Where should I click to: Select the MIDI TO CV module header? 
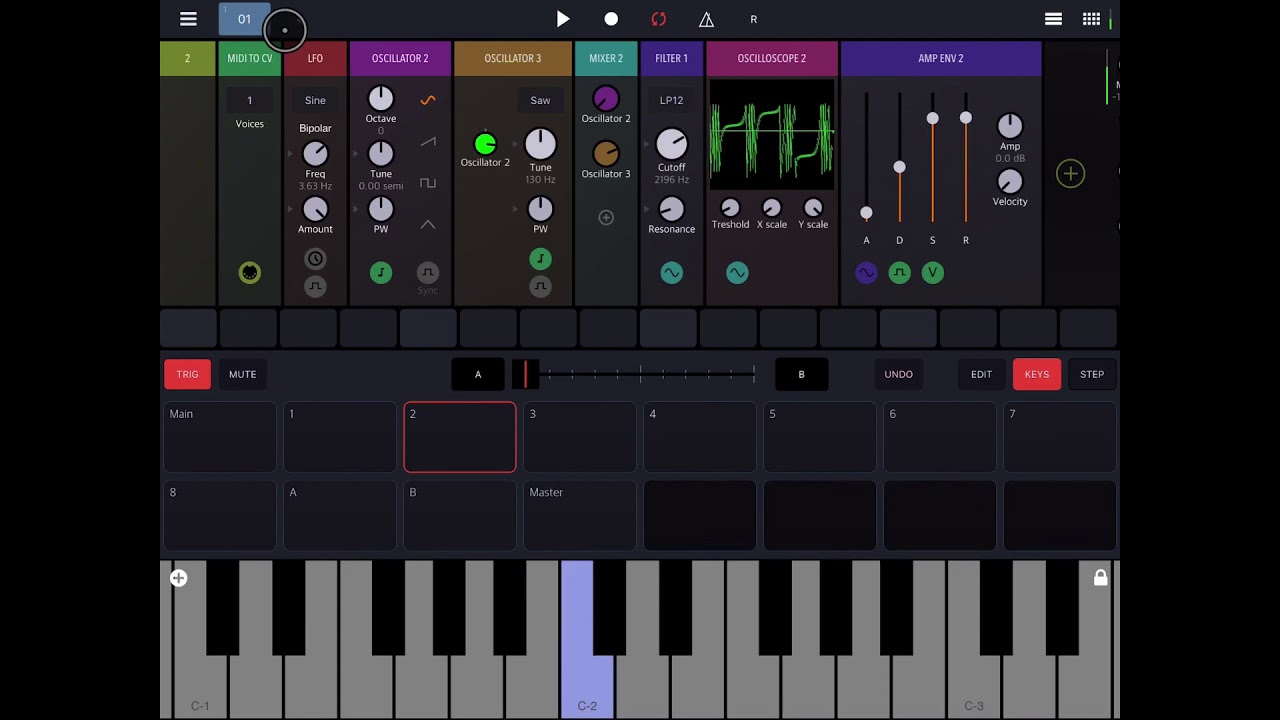coord(250,58)
